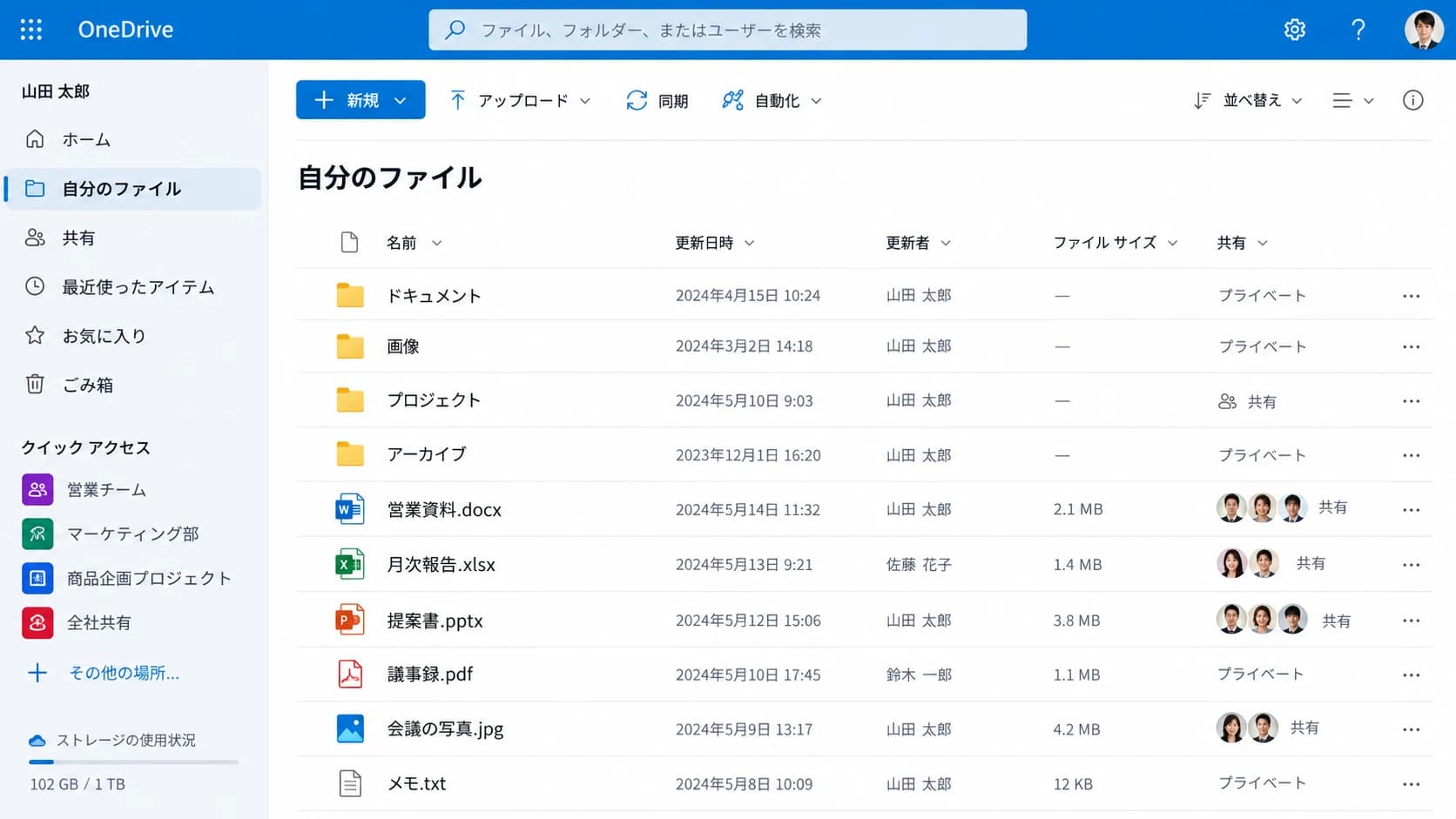Open the more options for 議事録.pdf row

pos(1412,675)
